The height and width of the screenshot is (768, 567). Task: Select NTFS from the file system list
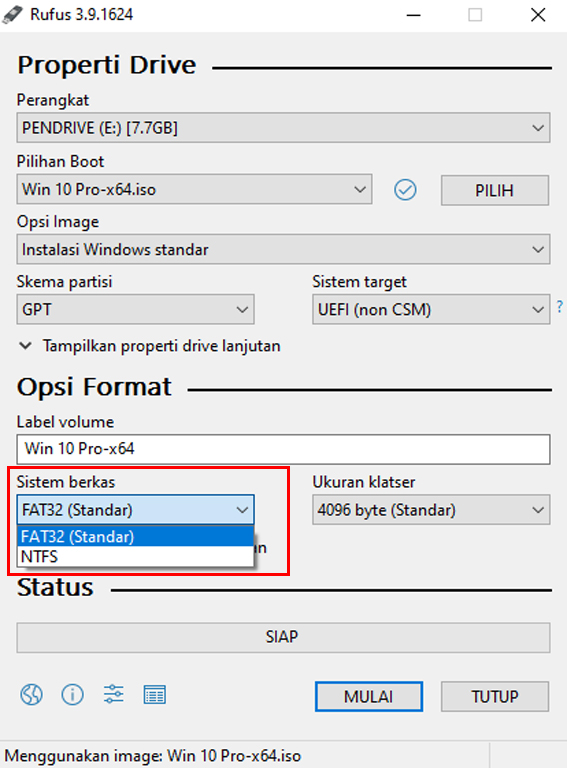[x=135, y=556]
